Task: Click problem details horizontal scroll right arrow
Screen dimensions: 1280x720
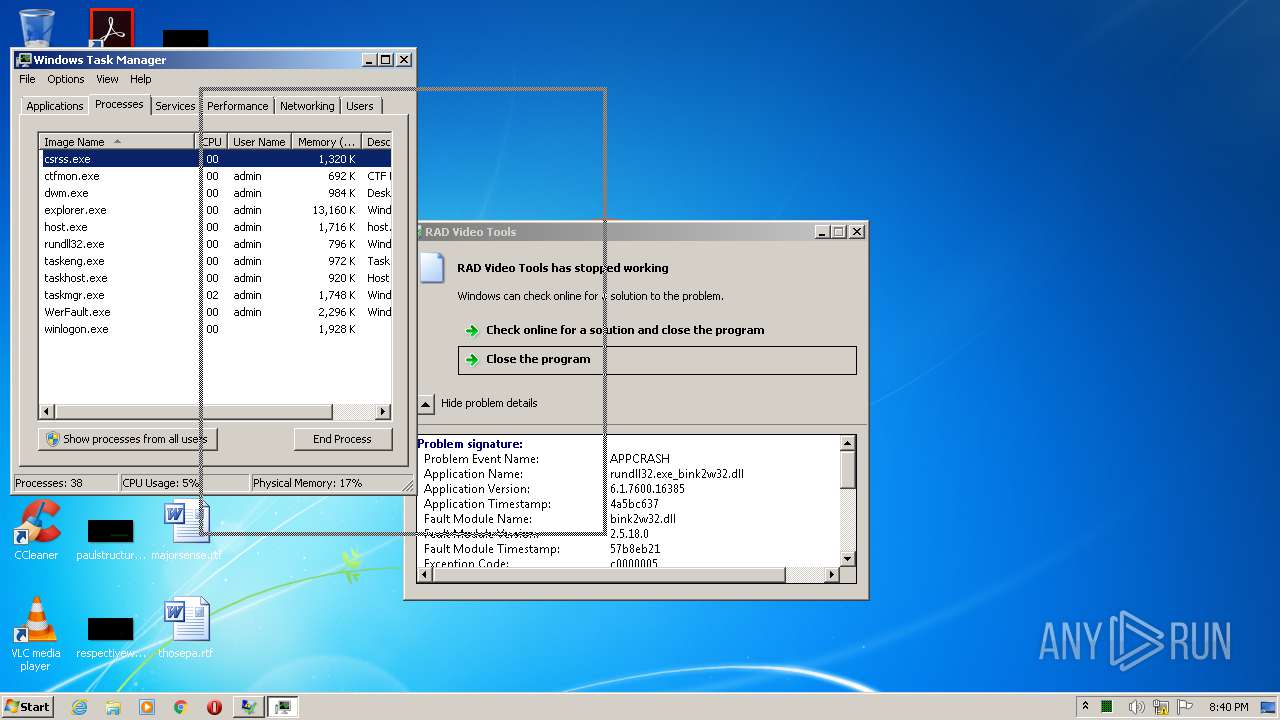Action: (x=831, y=575)
